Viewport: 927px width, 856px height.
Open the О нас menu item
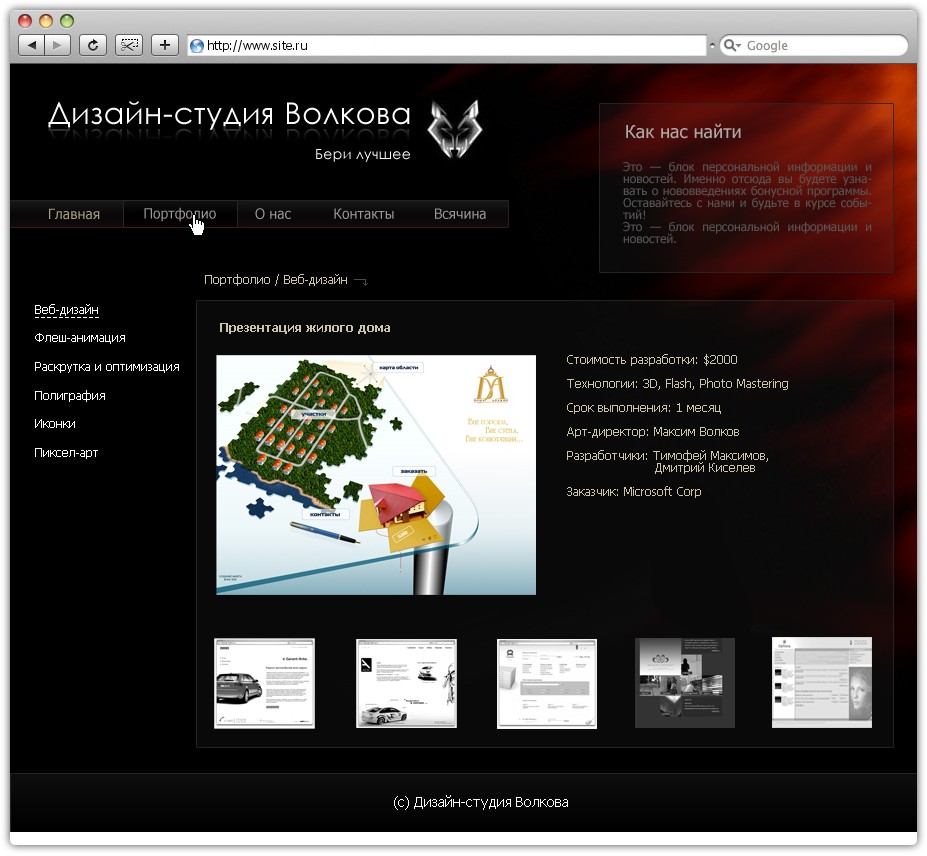[x=273, y=214]
